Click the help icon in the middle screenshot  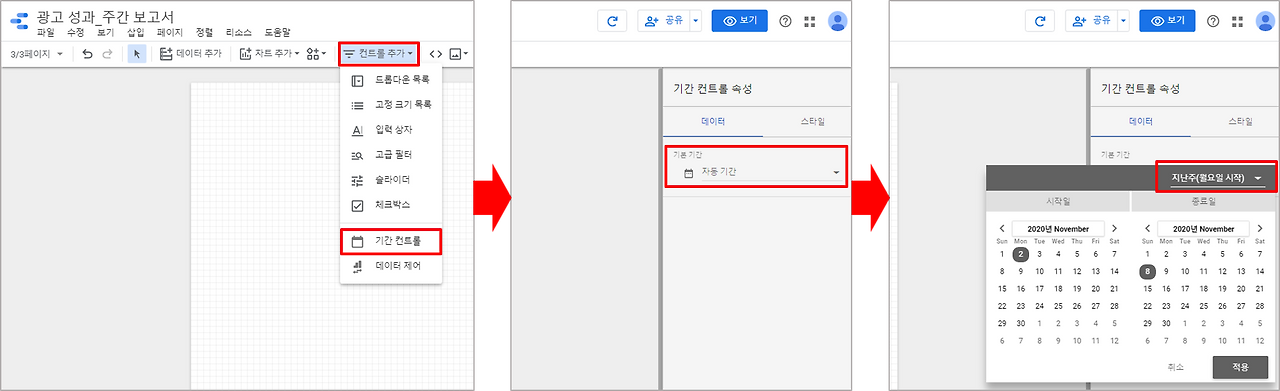[785, 21]
